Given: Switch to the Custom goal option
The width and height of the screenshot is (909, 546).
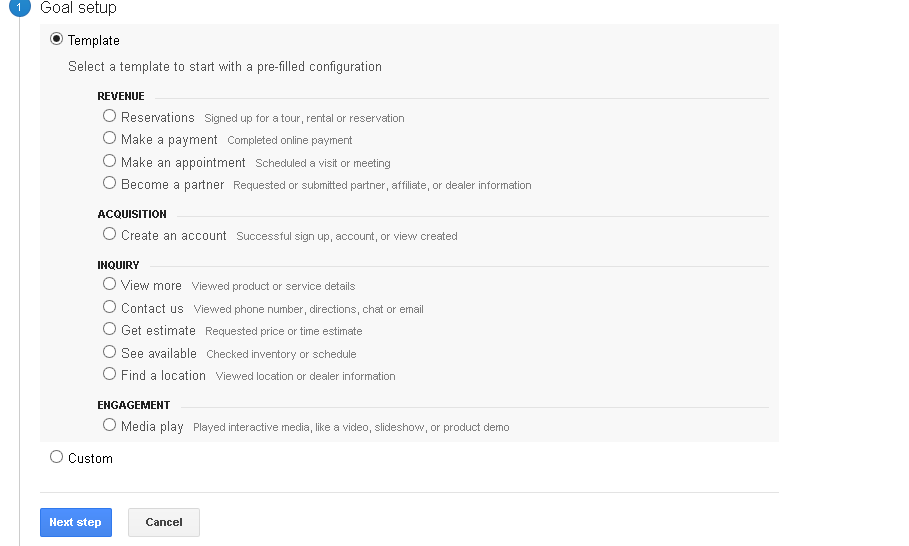Looking at the screenshot, I should (57, 457).
